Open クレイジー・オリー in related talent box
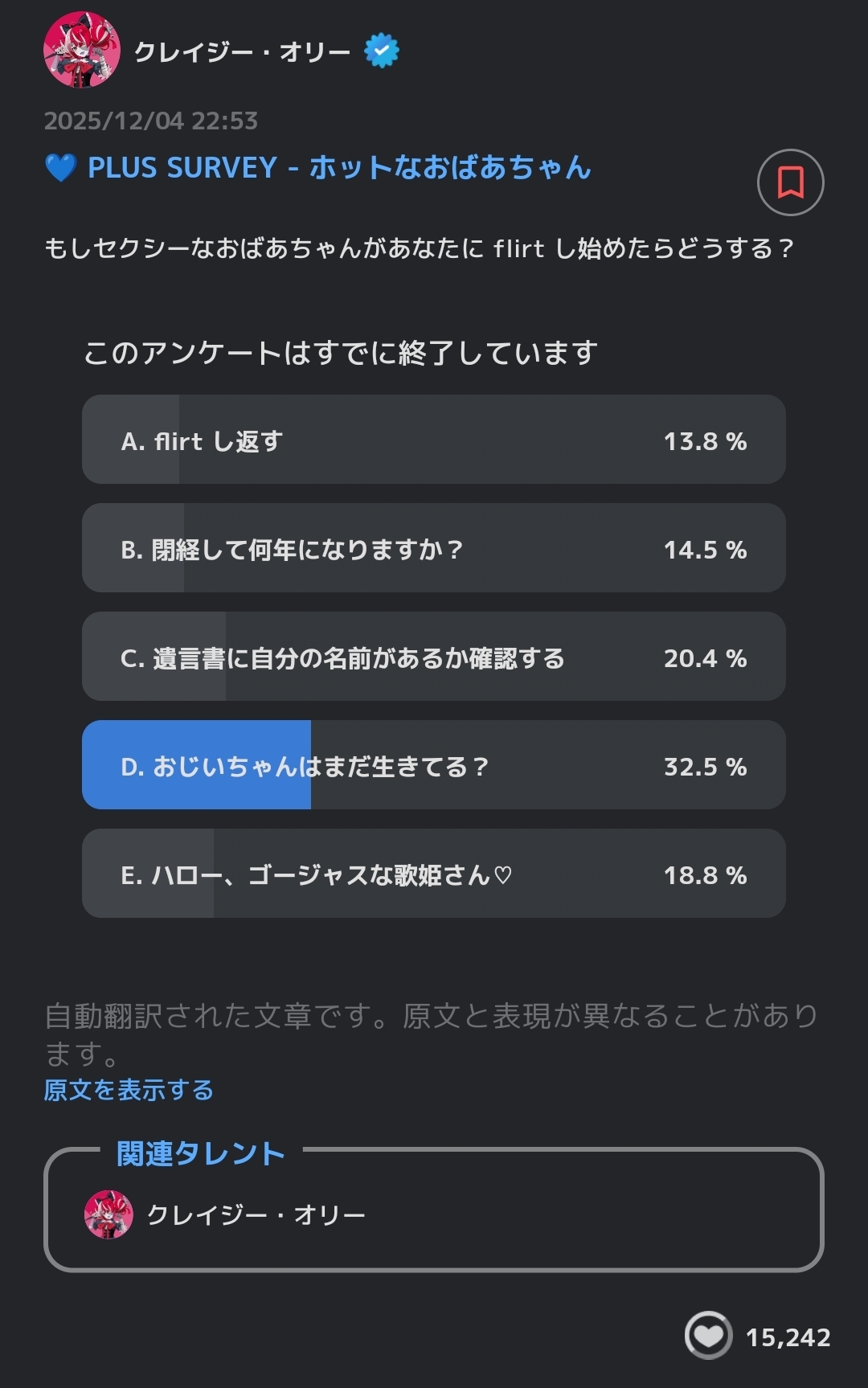 click(x=256, y=1214)
